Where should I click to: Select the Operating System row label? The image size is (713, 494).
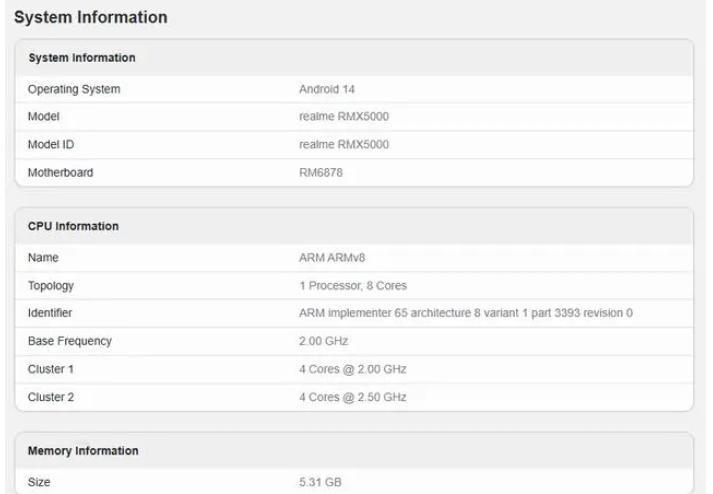pos(74,89)
